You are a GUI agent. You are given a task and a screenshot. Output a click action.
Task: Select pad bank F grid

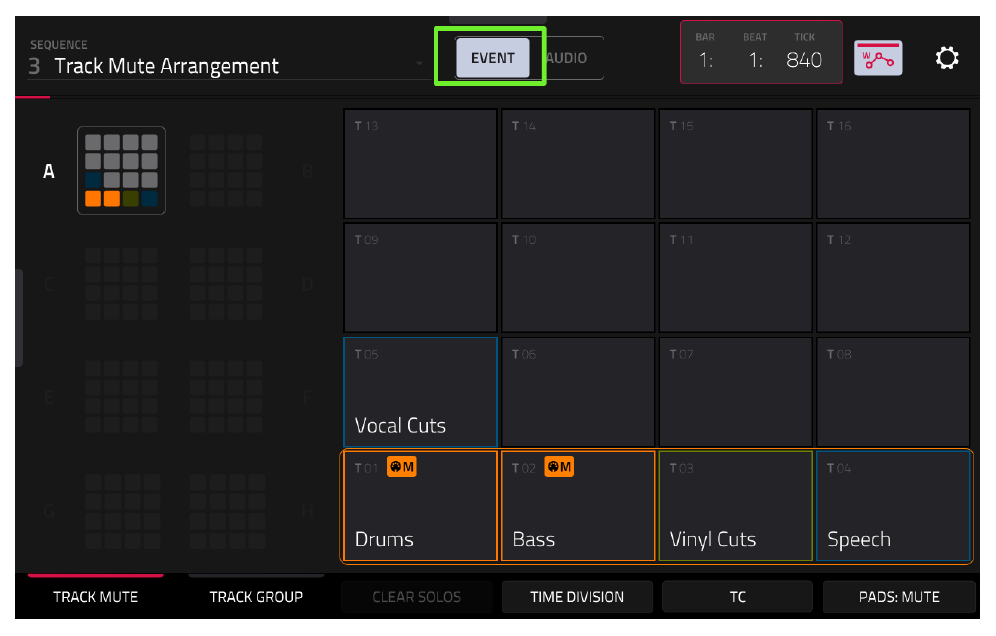pyautogui.click(x=226, y=397)
